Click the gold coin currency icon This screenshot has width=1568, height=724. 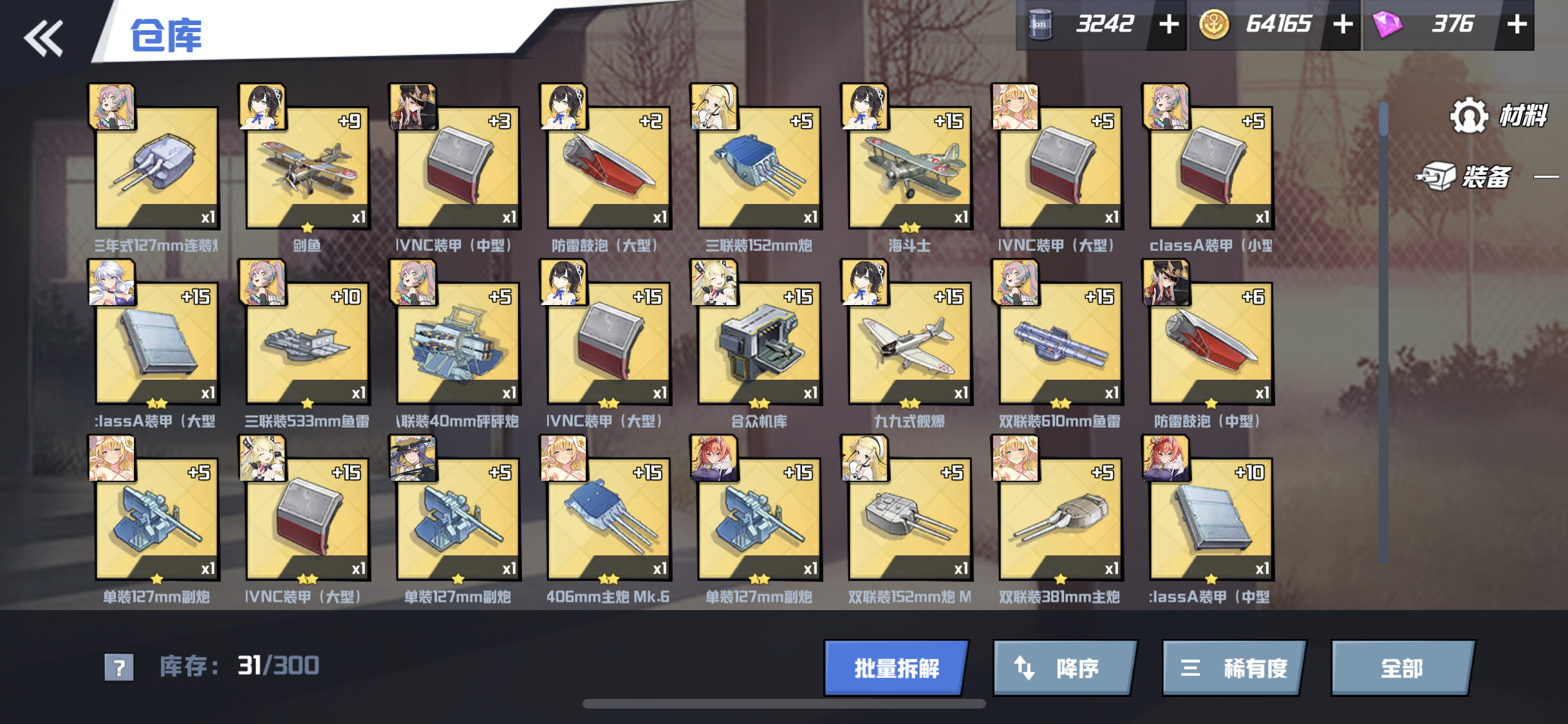tap(1214, 25)
